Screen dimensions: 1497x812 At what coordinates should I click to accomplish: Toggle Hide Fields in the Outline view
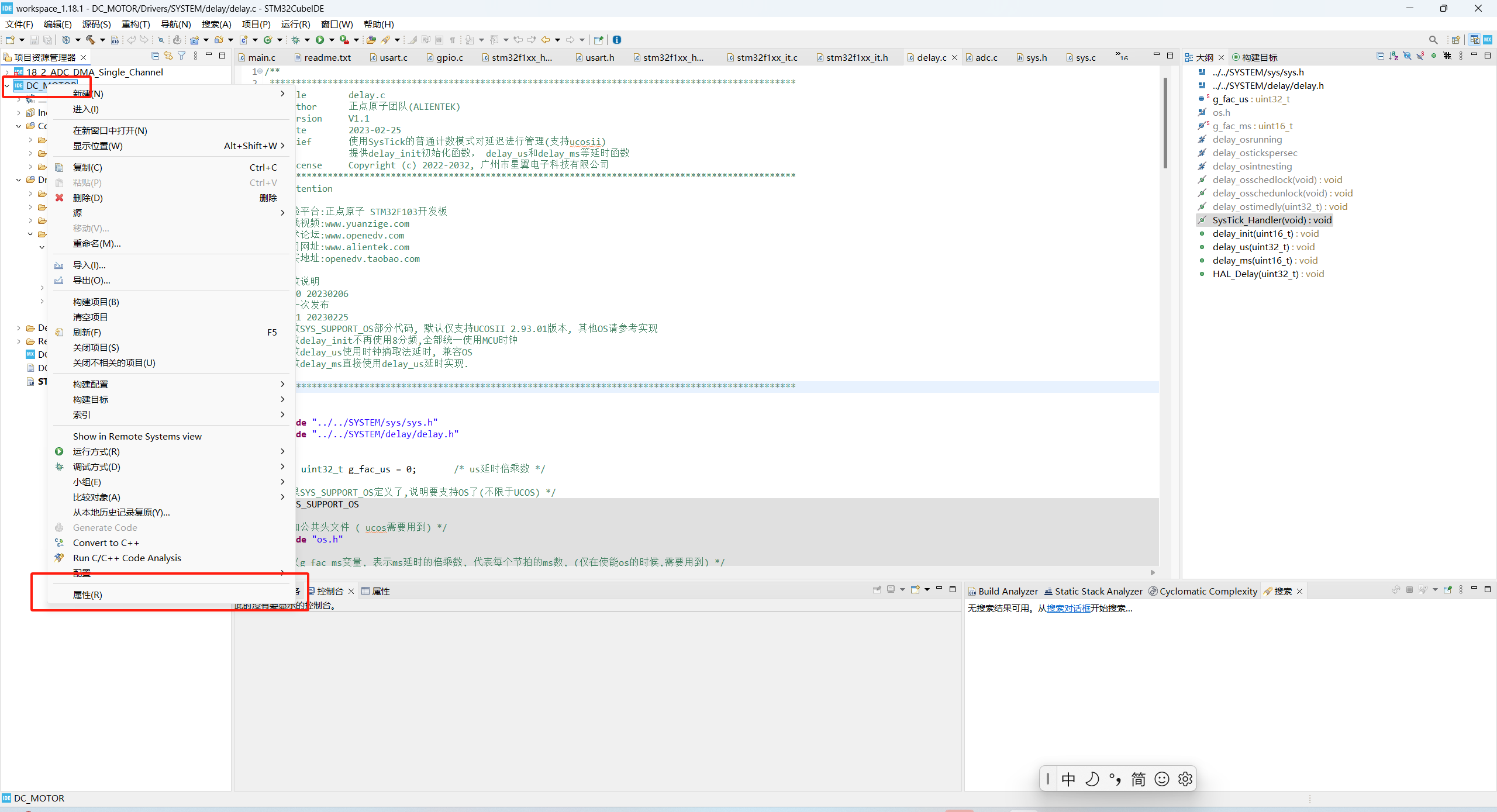point(1407,56)
